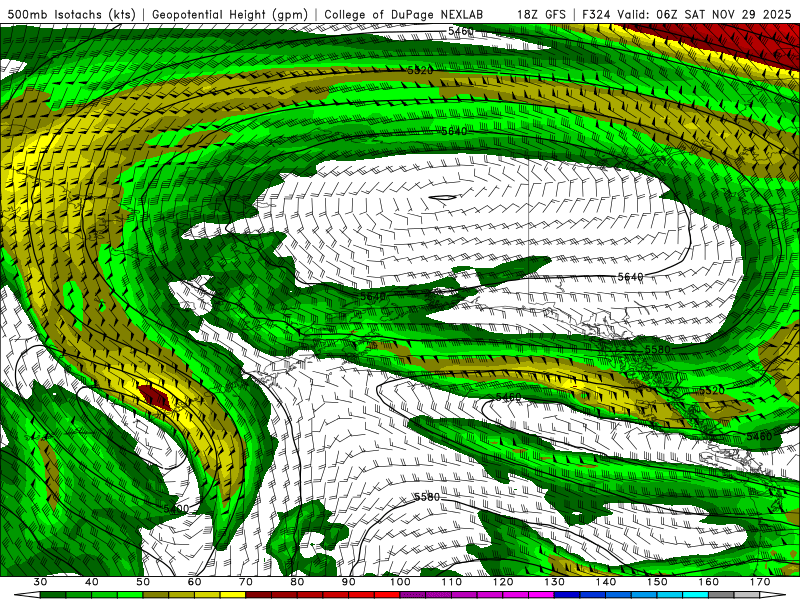
Task: Click the 90 knot value on color scale
Action: (349, 582)
